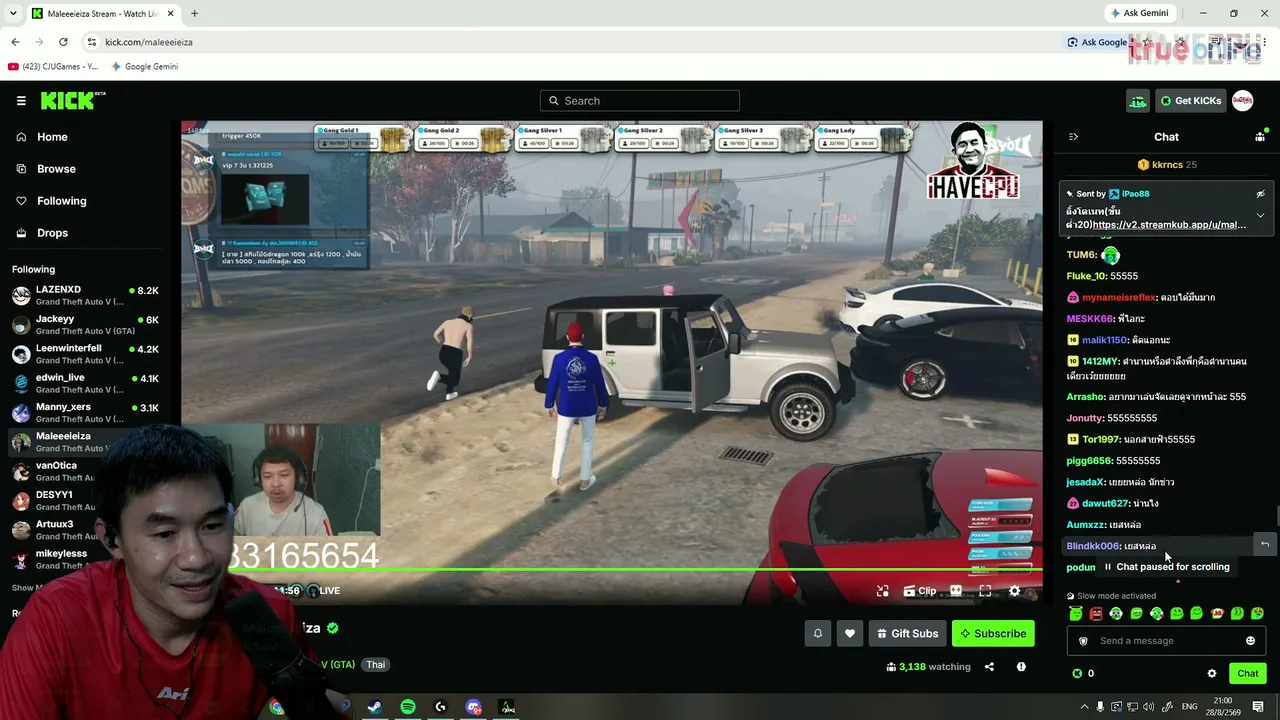Click chat username mynameisreflex
The height and width of the screenshot is (720, 1280).
coord(1119,298)
